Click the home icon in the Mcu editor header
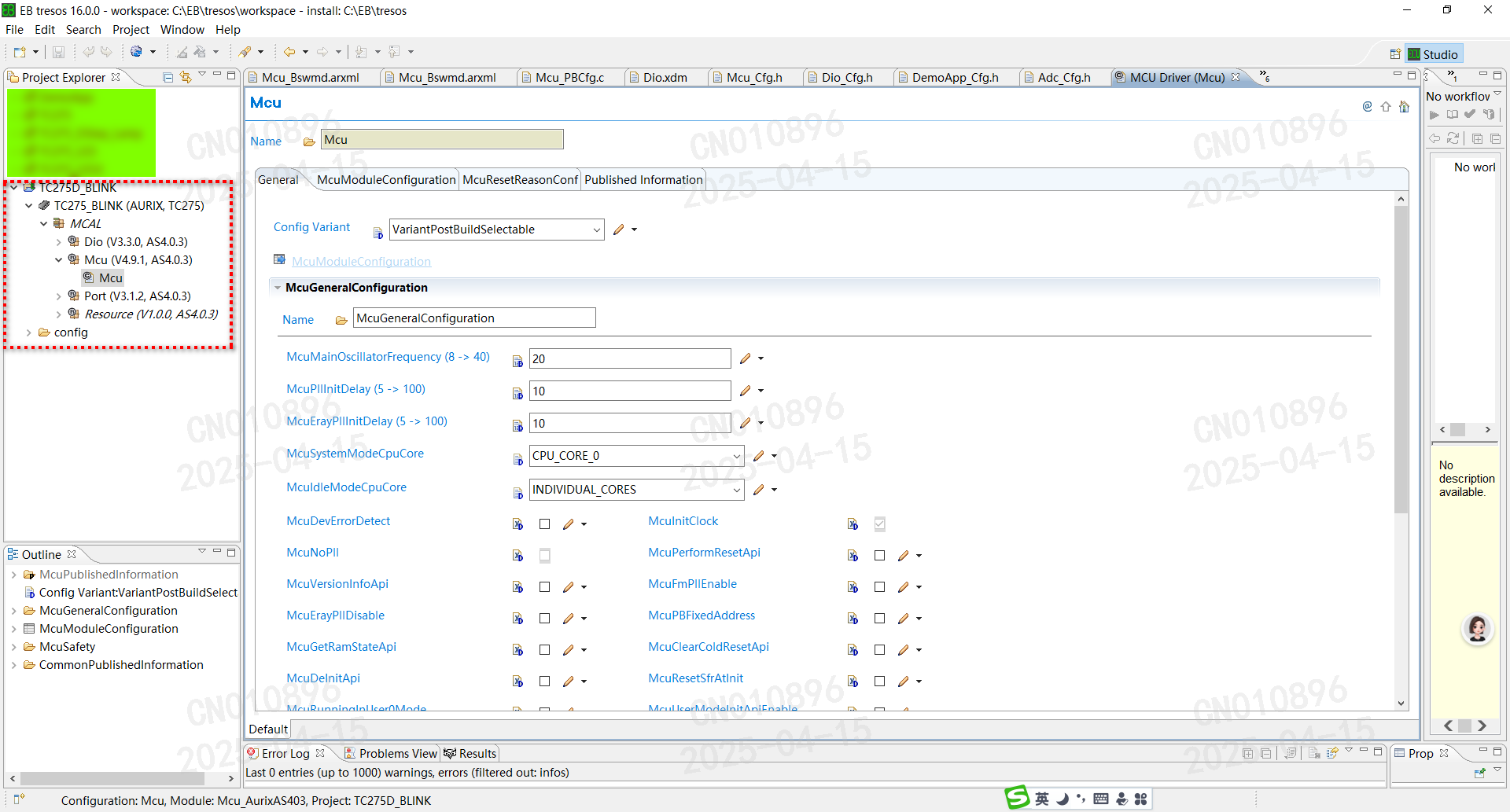This screenshot has width=1510, height=812. [1405, 106]
